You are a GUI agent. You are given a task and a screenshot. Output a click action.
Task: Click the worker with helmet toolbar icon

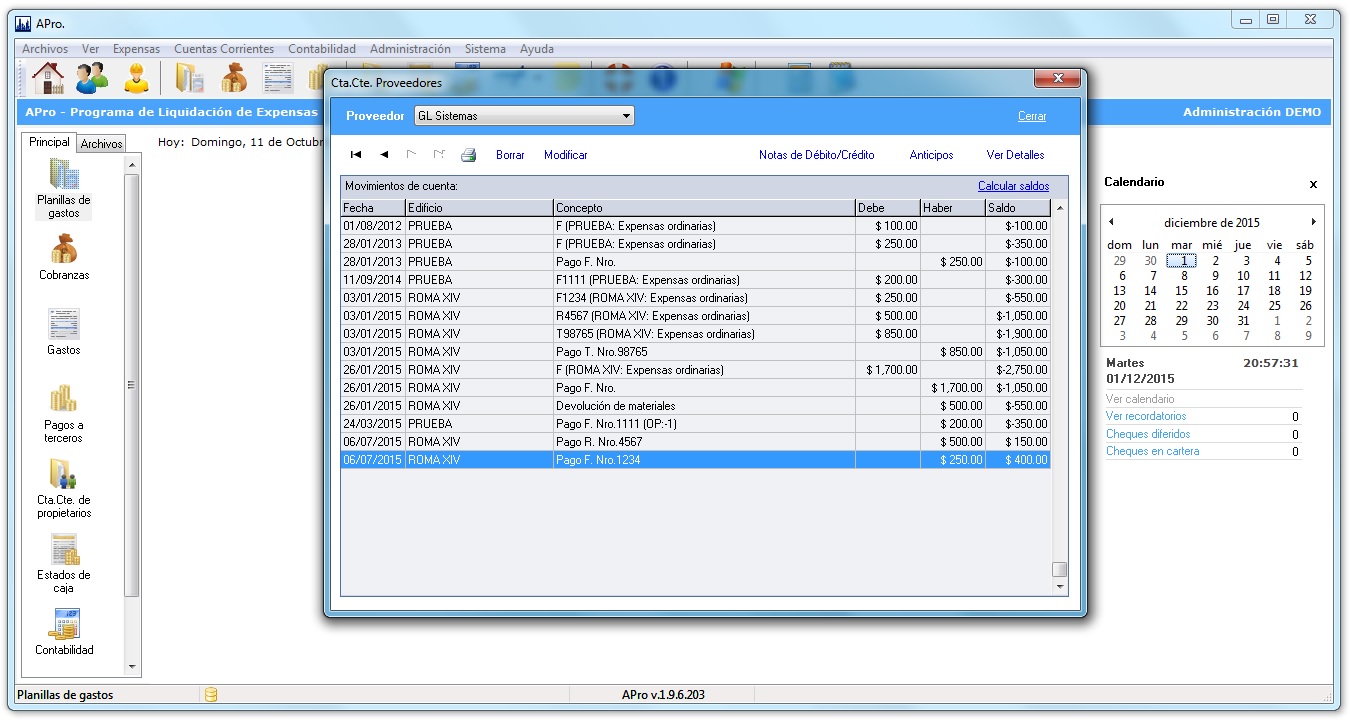(136, 78)
